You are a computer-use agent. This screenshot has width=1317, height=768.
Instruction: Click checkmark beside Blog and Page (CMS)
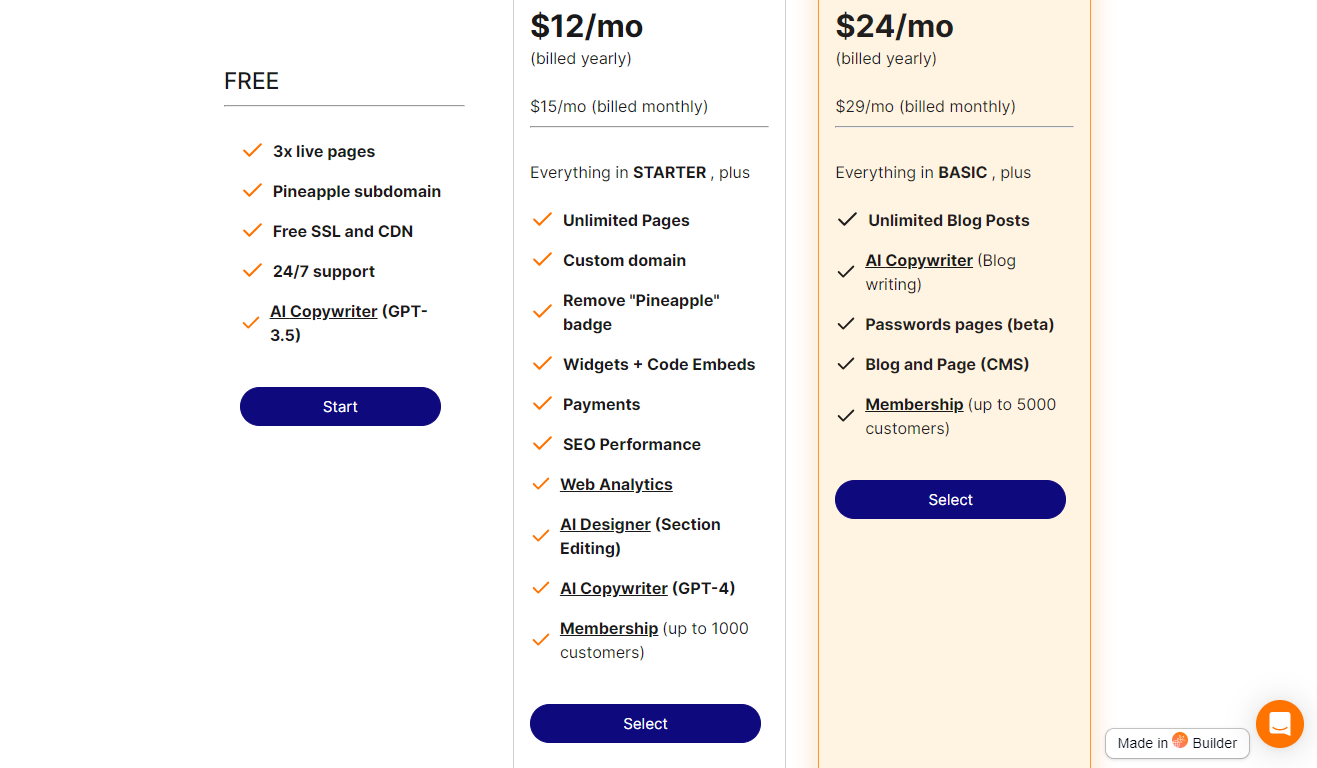(846, 364)
